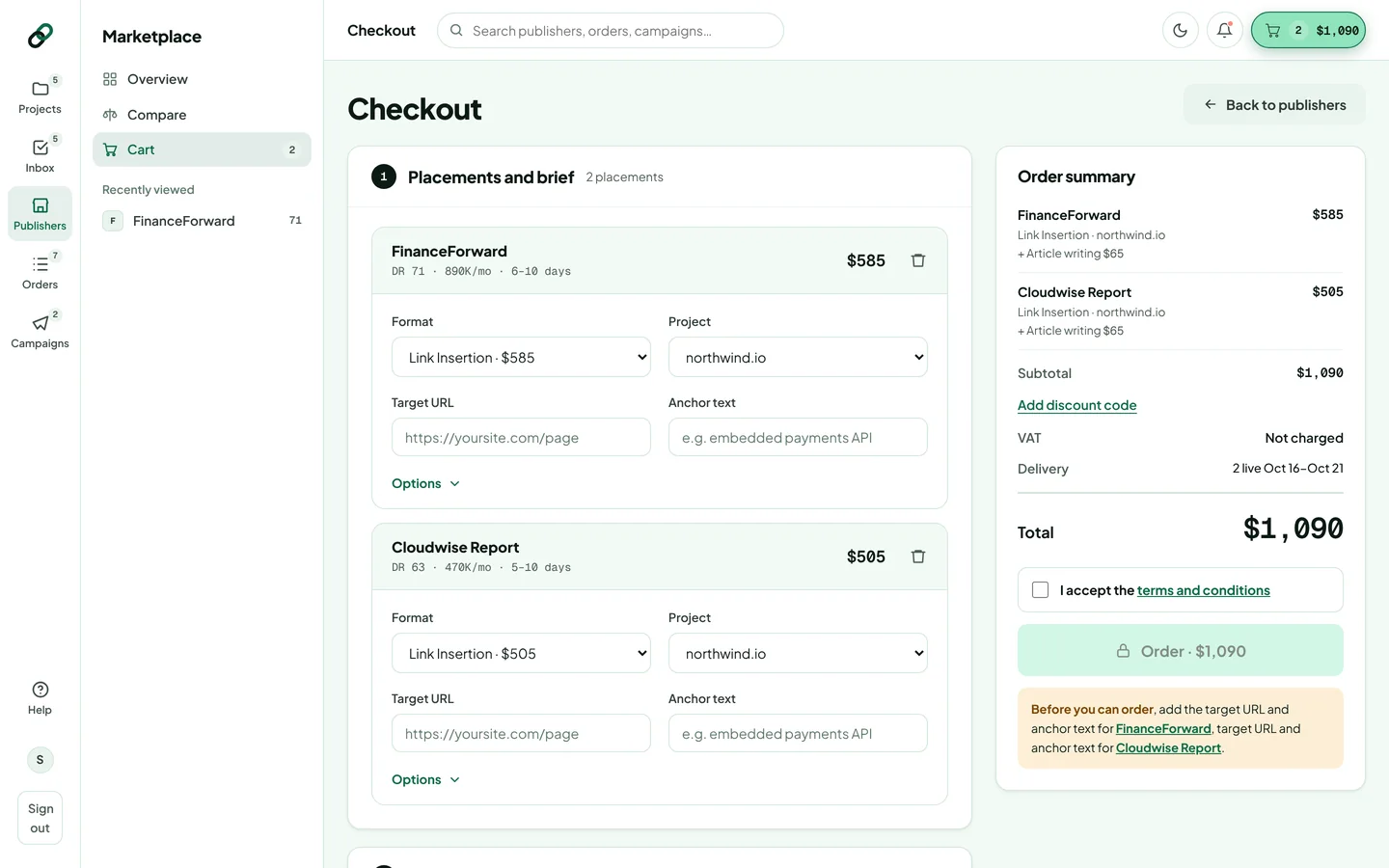1389x868 pixels.
Task: Go to the Publishers section
Action: [40, 214]
